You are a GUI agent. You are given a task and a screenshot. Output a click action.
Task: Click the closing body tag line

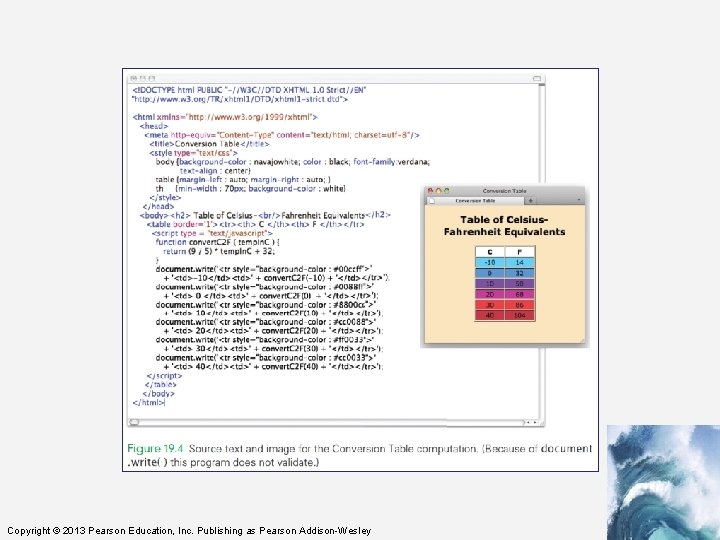coord(158,394)
